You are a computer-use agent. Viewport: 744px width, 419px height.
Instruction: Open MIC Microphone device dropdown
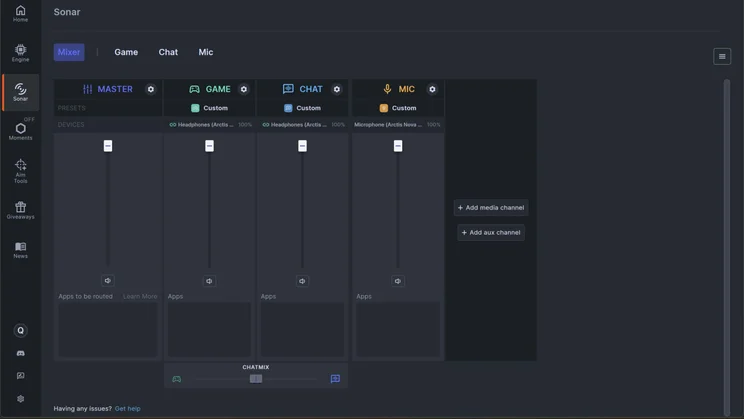[398, 125]
